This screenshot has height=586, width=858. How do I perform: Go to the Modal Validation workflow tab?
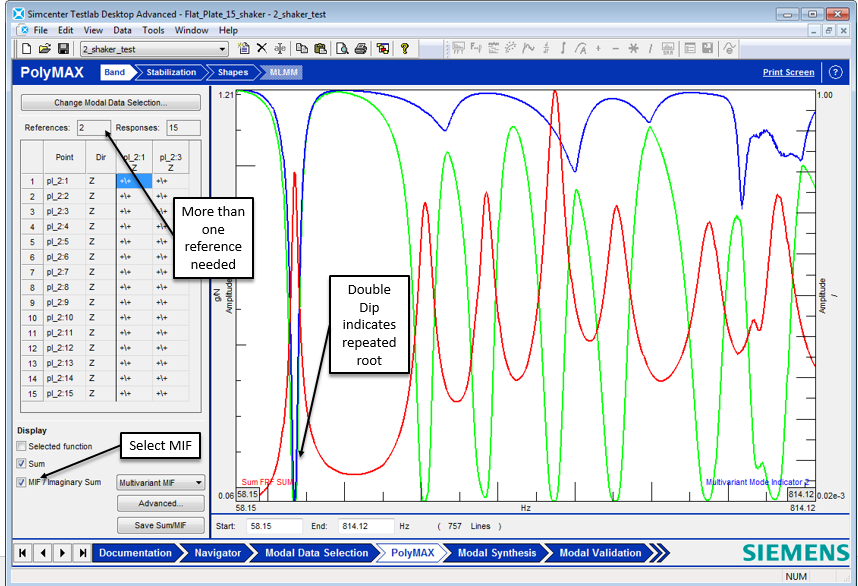pos(600,553)
